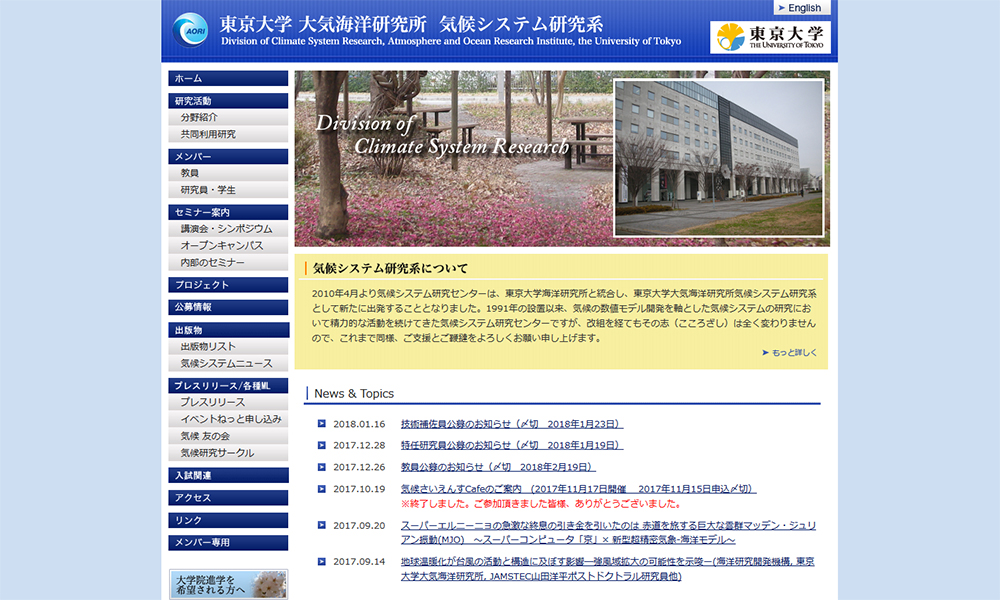Open the リンク menu item
Image resolution: width=1000 pixels, height=600 pixels.
[x=228, y=520]
